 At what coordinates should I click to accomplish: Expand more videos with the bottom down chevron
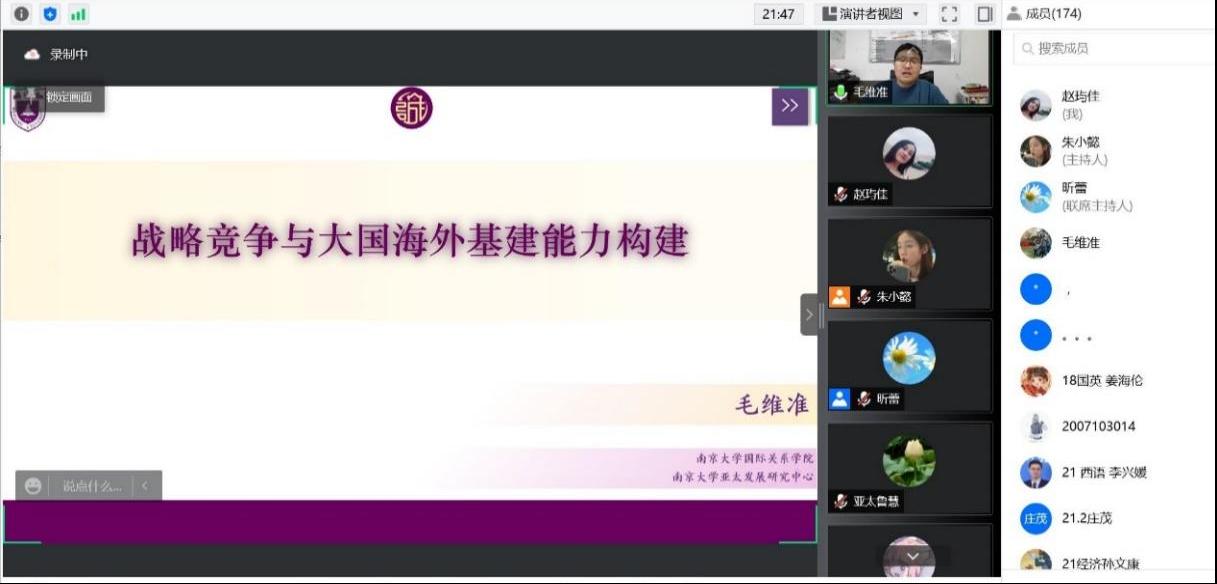point(912,557)
